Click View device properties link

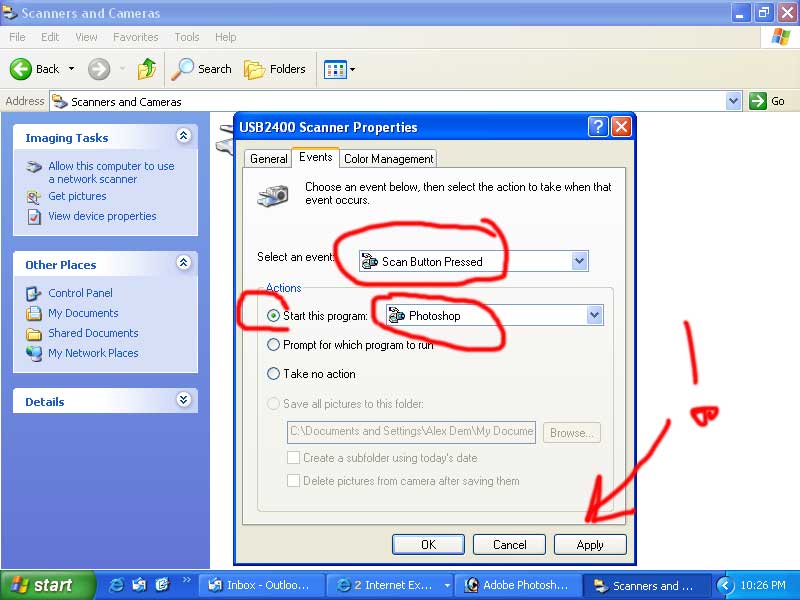[x=102, y=216]
